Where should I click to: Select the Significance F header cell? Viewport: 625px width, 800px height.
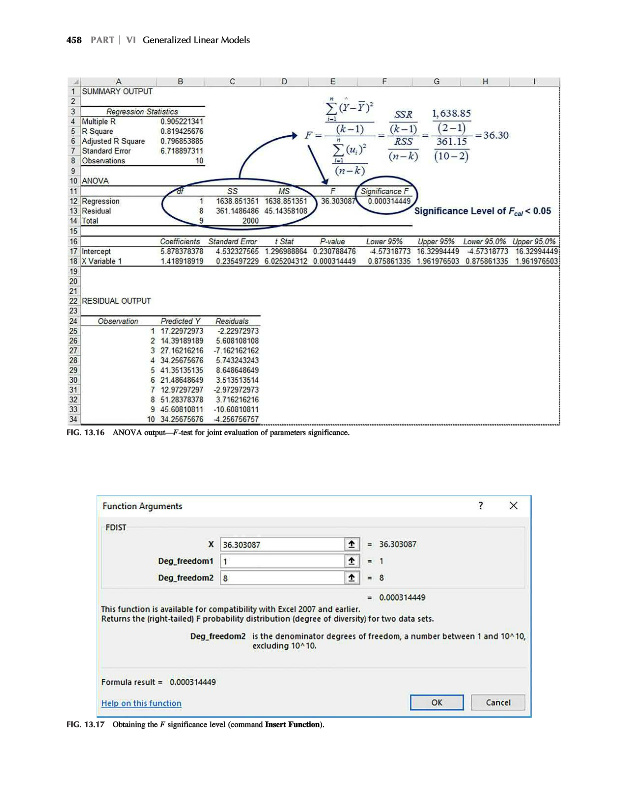pos(384,192)
